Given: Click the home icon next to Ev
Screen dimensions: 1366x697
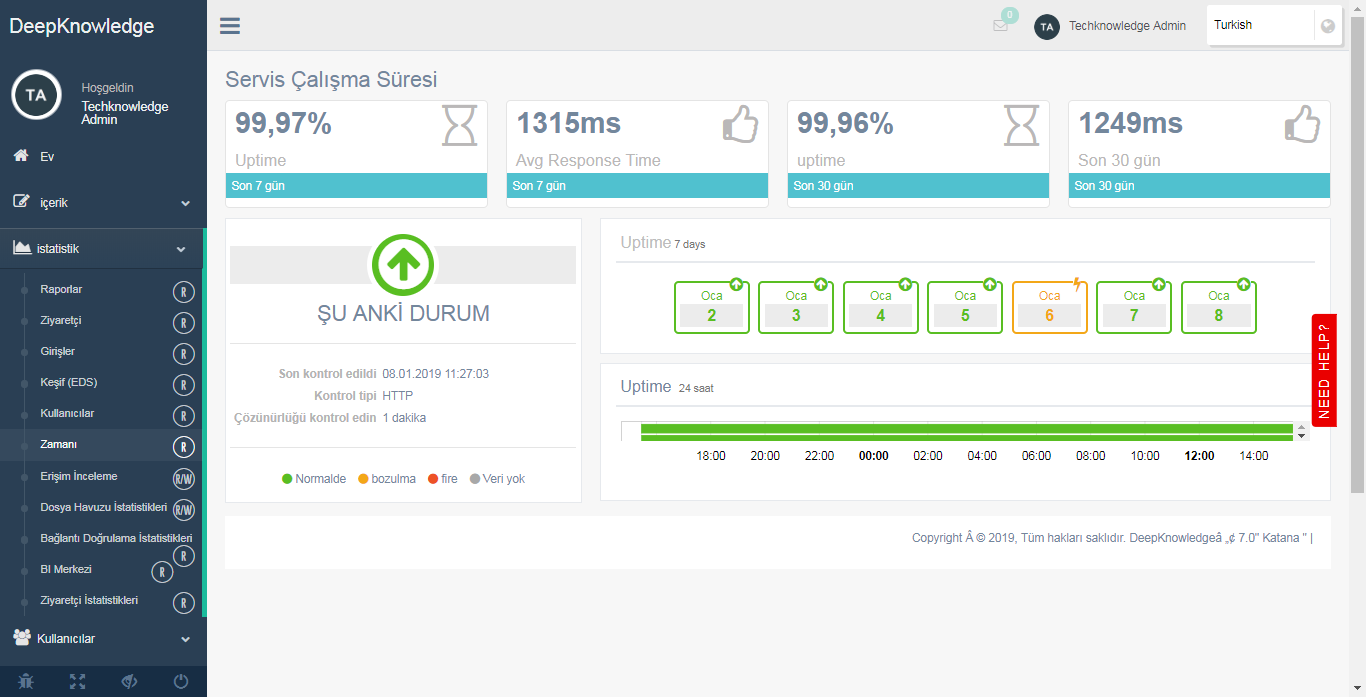Looking at the screenshot, I should 20,156.
